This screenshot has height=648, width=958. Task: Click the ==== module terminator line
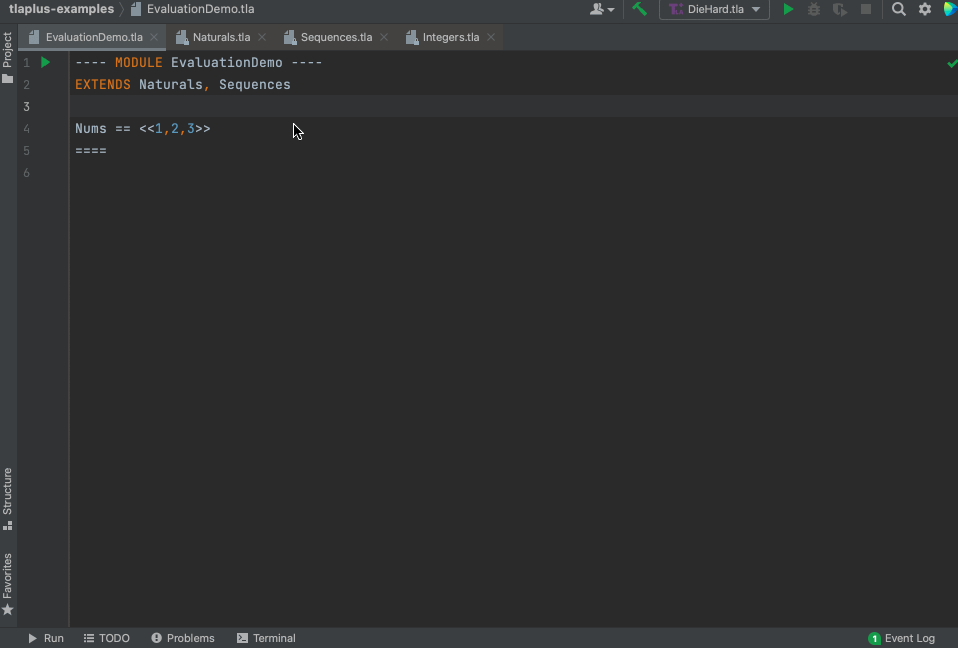90,150
